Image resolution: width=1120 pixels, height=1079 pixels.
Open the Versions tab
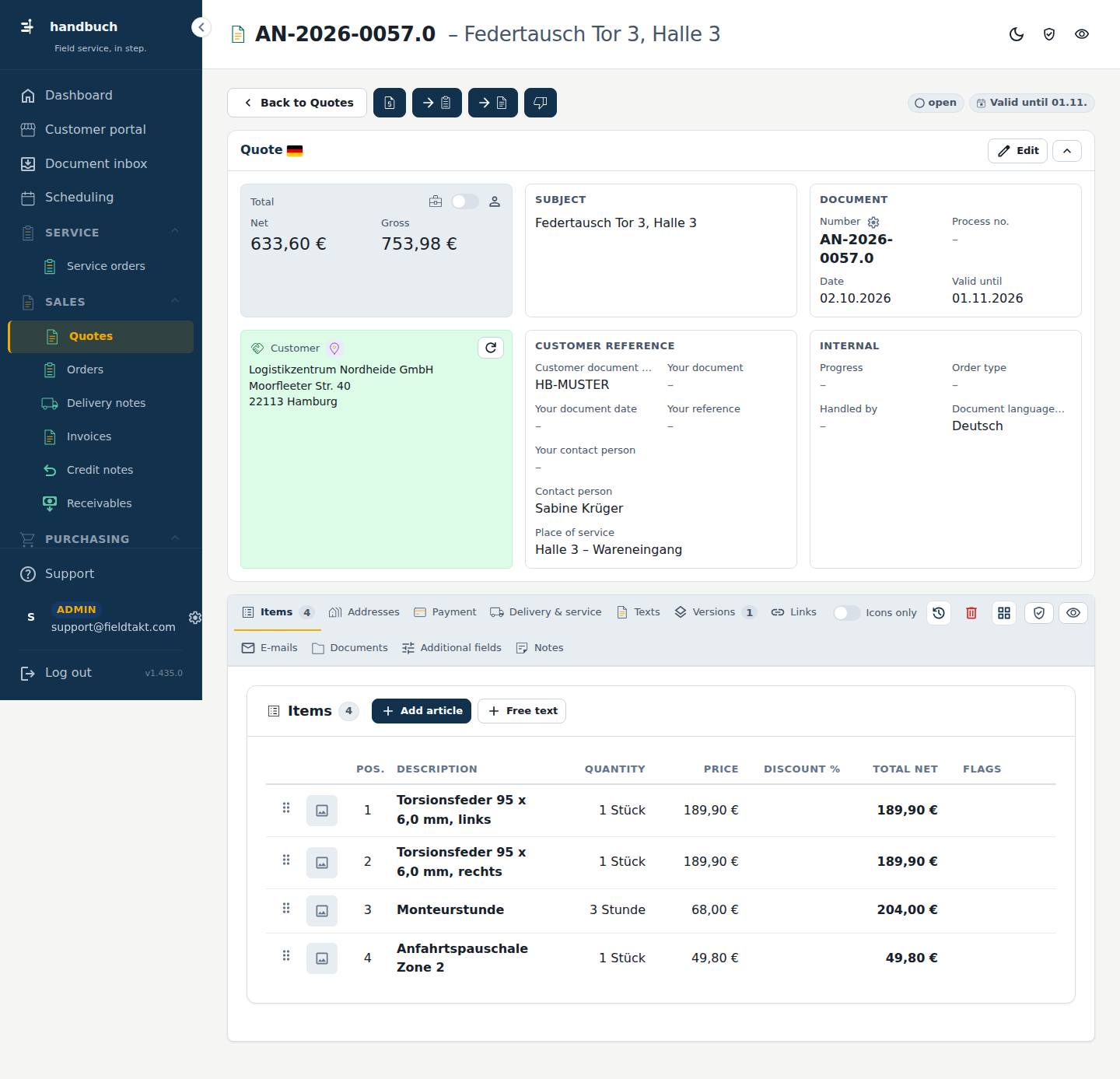[715, 612]
